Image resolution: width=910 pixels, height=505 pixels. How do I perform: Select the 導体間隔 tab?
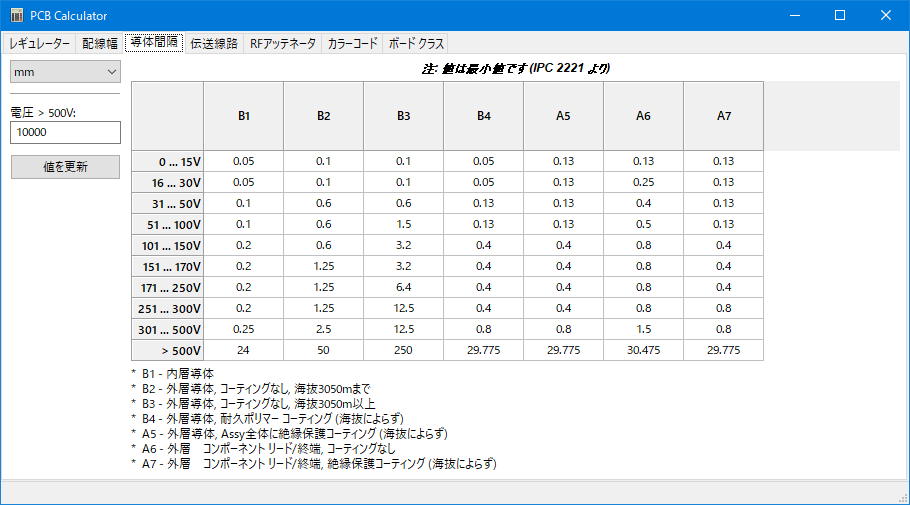(x=154, y=43)
